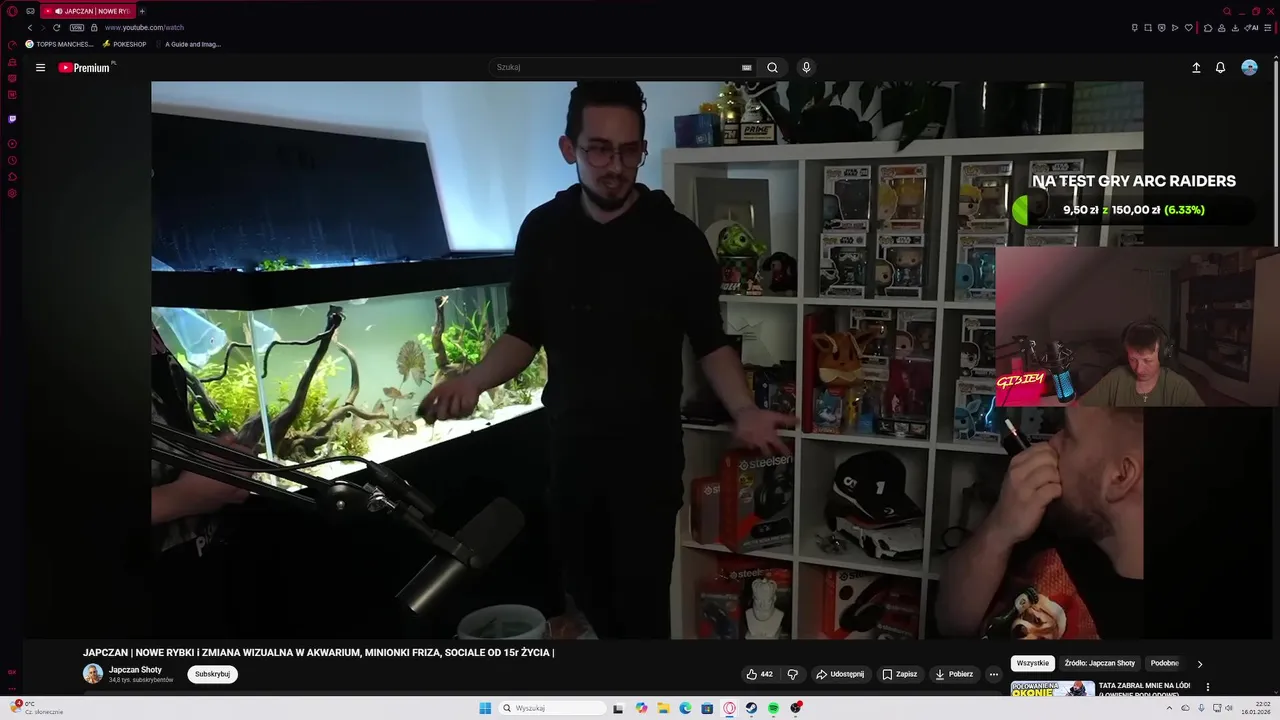Select the Podobne filter chip
Viewport: 1280px width, 720px height.
1164,663
